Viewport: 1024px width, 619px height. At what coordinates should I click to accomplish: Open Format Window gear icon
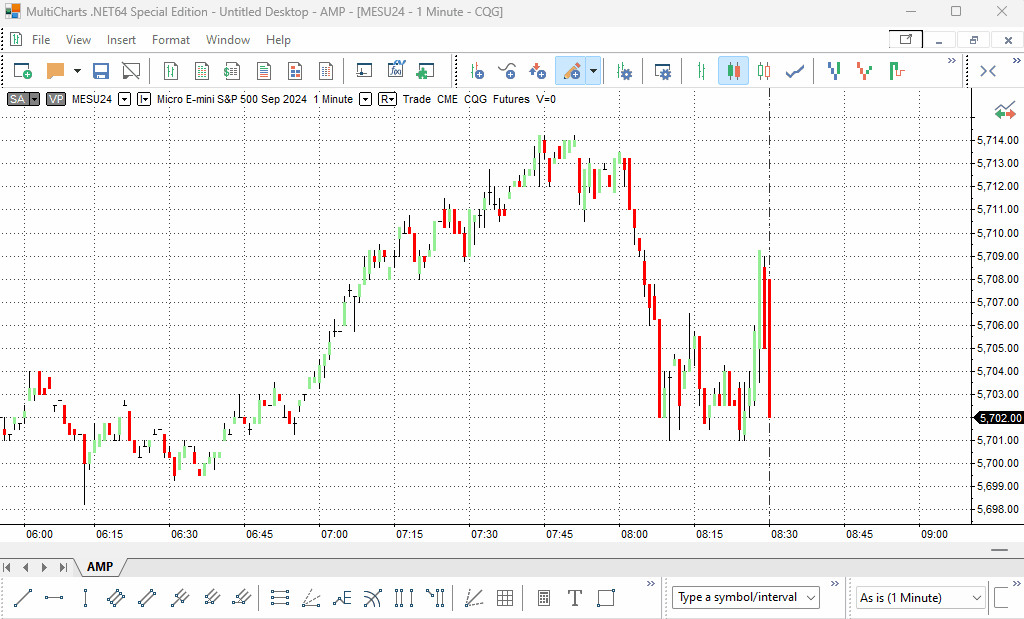click(x=663, y=71)
